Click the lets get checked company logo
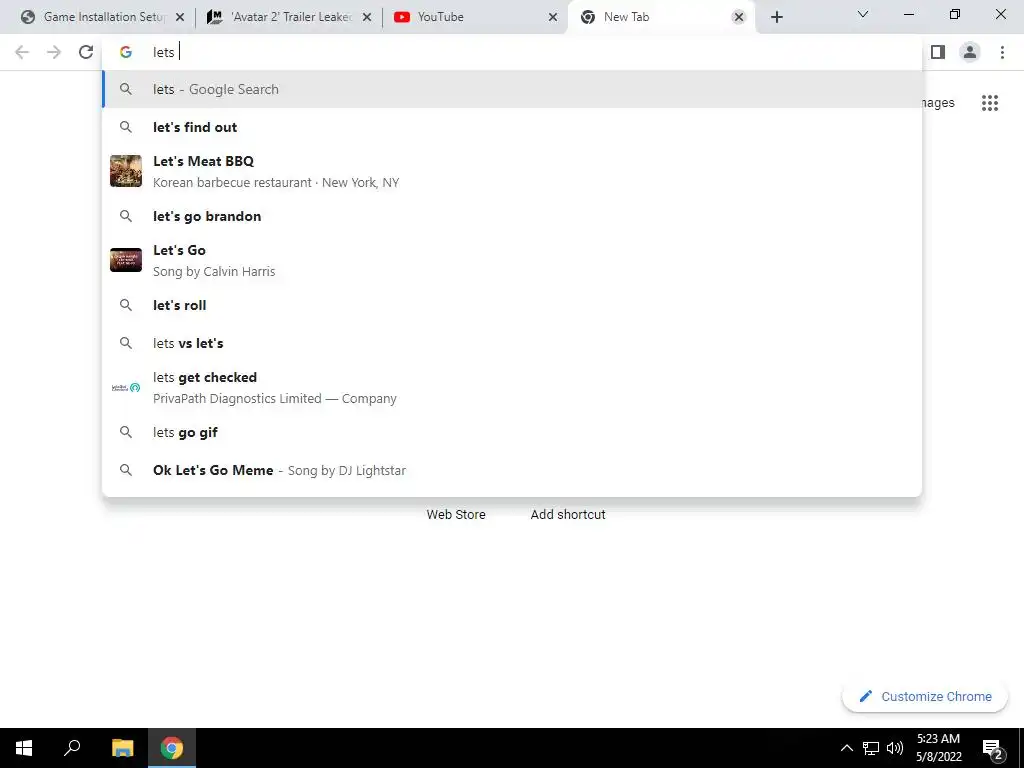The height and width of the screenshot is (768, 1024). pos(125,387)
